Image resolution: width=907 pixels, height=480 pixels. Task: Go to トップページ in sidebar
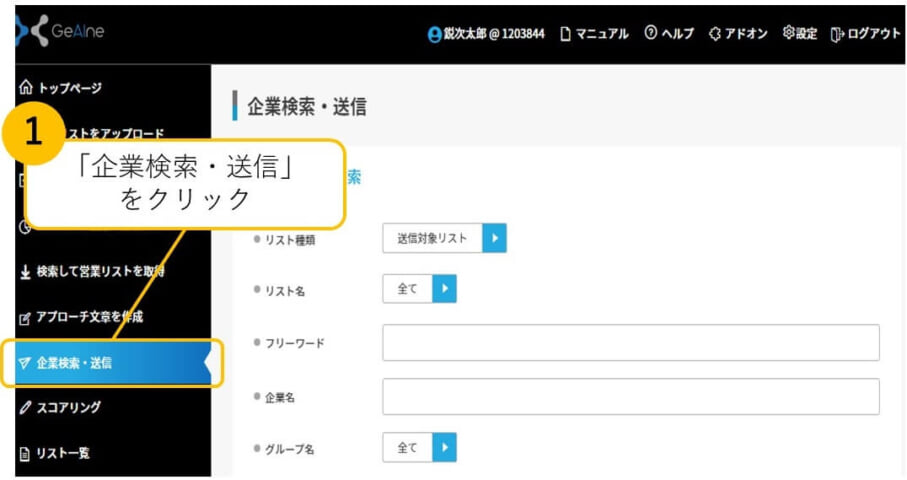pyautogui.click(x=60, y=89)
